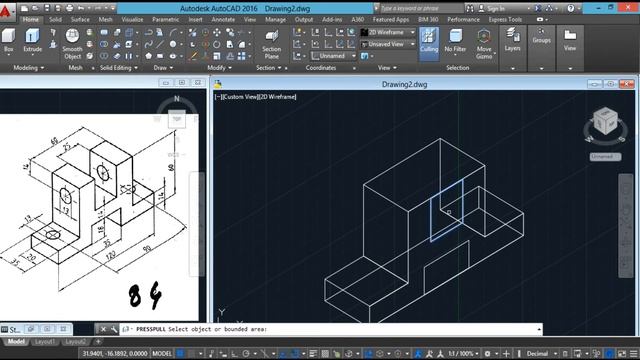The image size is (640, 360).
Task: Open the Express Tools ribbon tab
Action: coord(505,20)
